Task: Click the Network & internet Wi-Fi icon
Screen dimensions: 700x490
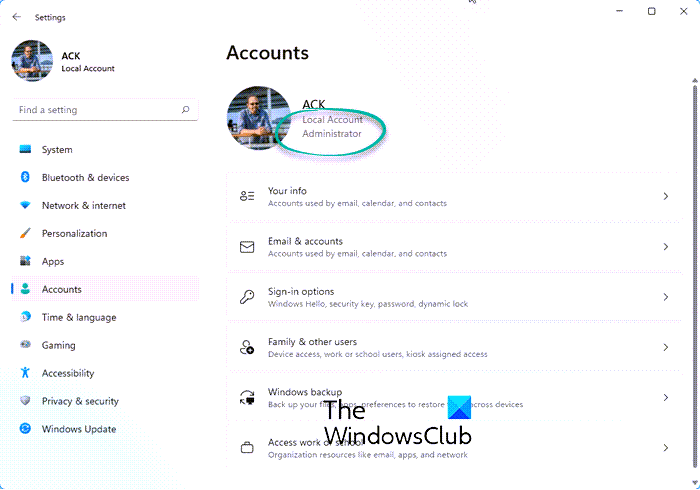Action: point(25,205)
